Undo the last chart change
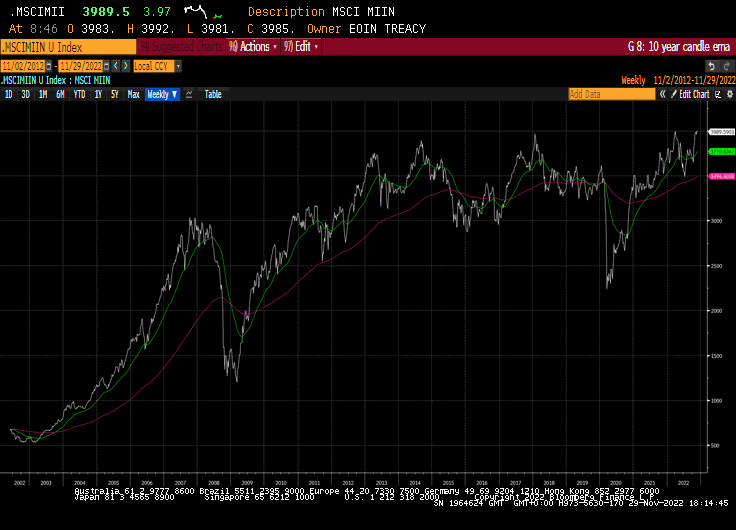The height and width of the screenshot is (530, 736). point(712,66)
